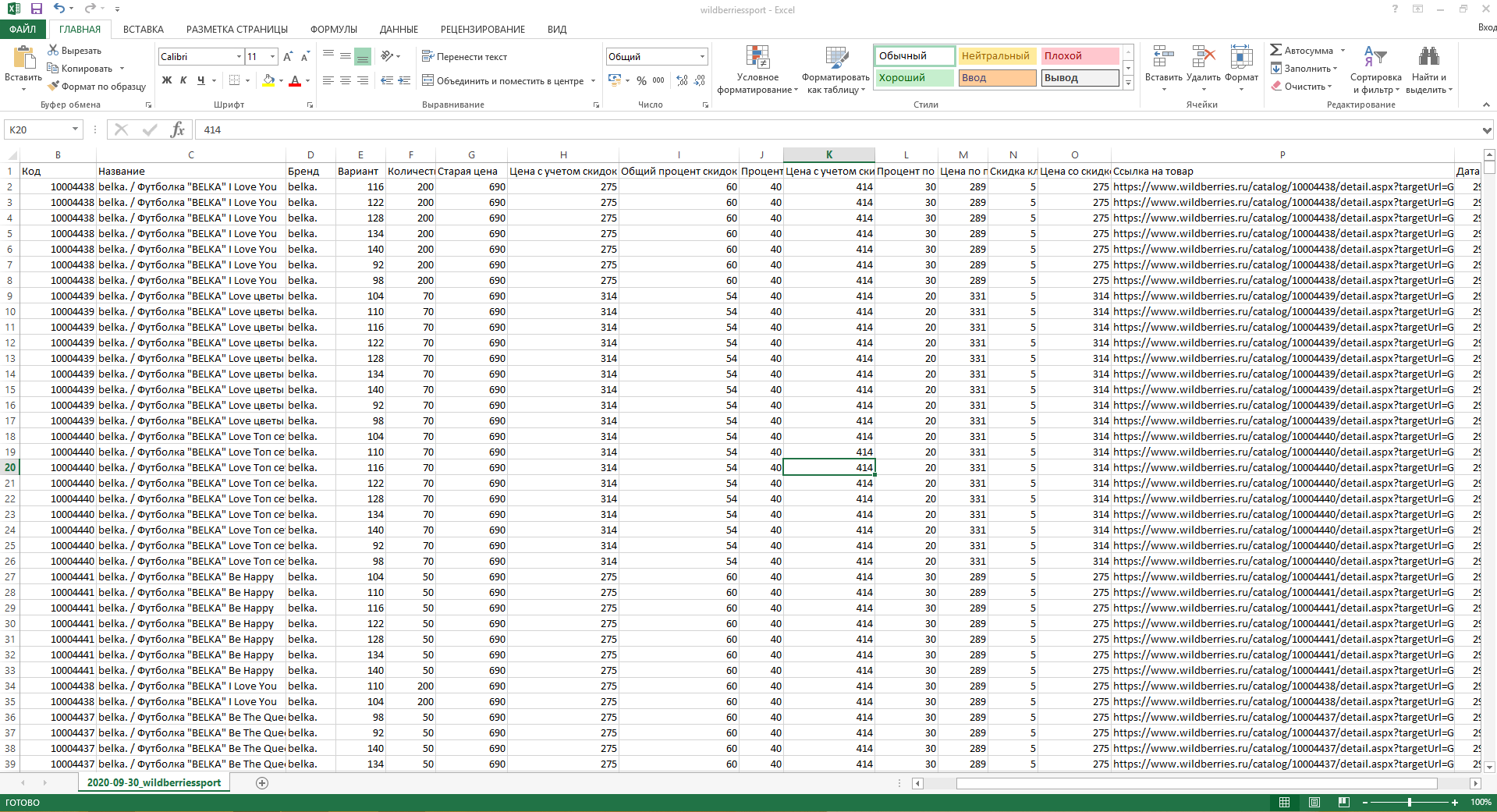Switch to the РЕЦЕНЗИРОВАНИЕ tab
Image resolution: width=1497 pixels, height=812 pixels.
pyautogui.click(x=483, y=29)
